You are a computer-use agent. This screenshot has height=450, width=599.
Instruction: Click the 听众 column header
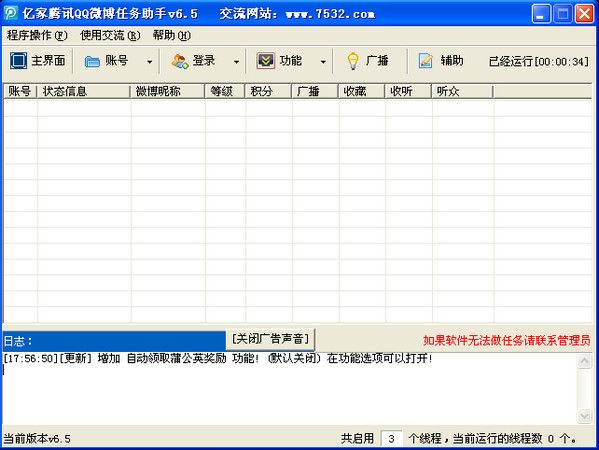click(x=462, y=91)
